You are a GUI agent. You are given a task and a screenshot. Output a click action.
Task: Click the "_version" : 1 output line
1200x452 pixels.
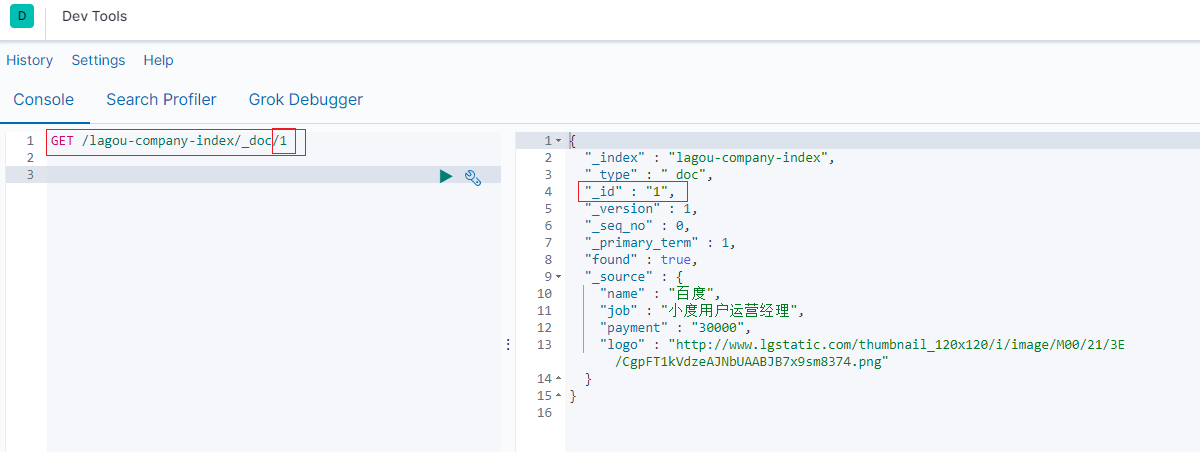coord(640,209)
